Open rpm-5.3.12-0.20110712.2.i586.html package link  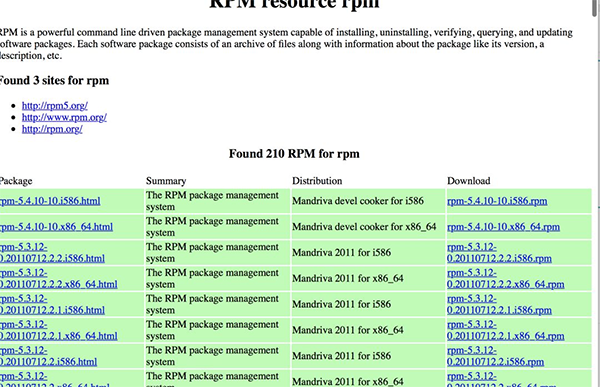click(48, 356)
